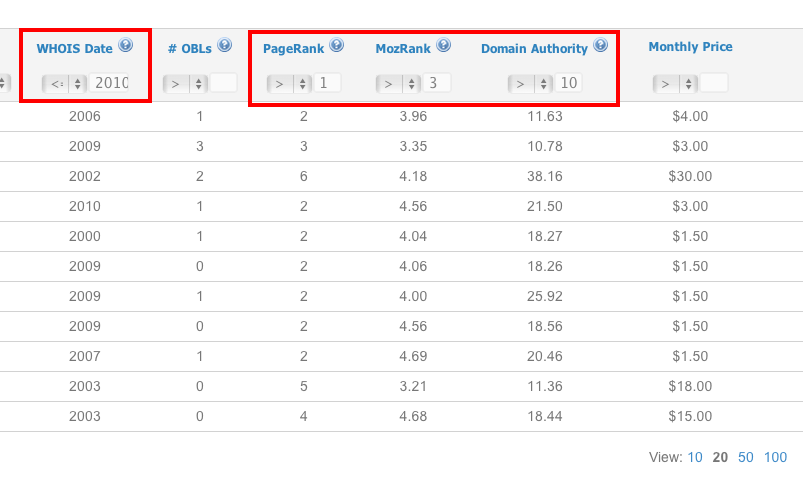Click the PageRank help icon
Image resolution: width=803 pixels, height=485 pixels.
click(x=336, y=45)
